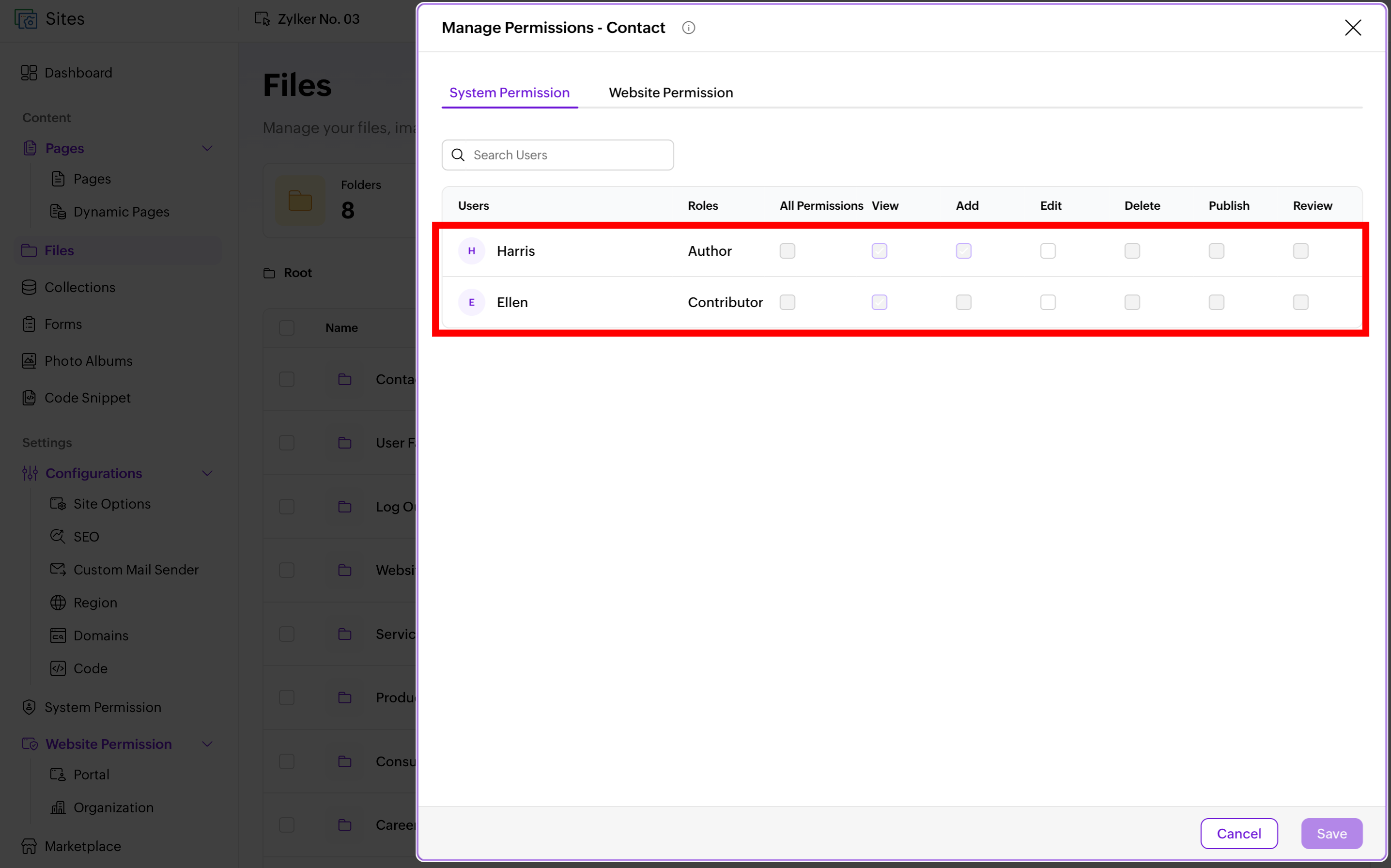1391x868 pixels.
Task: Click the Forms sidebar icon
Action: point(29,324)
